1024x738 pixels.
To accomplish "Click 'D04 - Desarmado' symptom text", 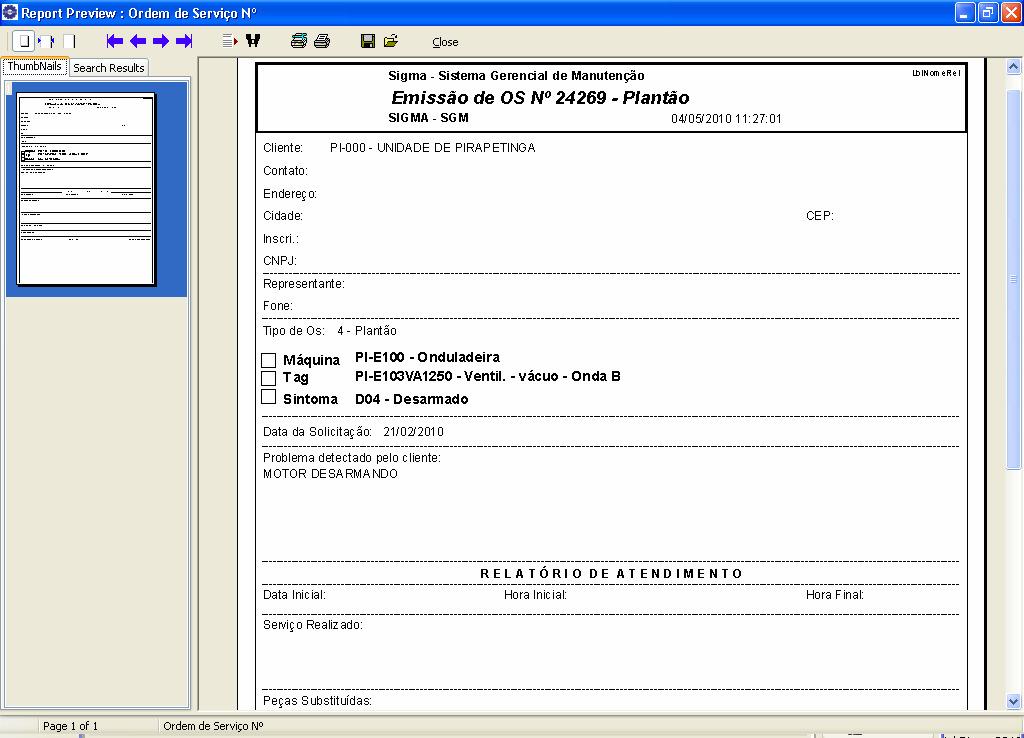I will (x=411, y=399).
